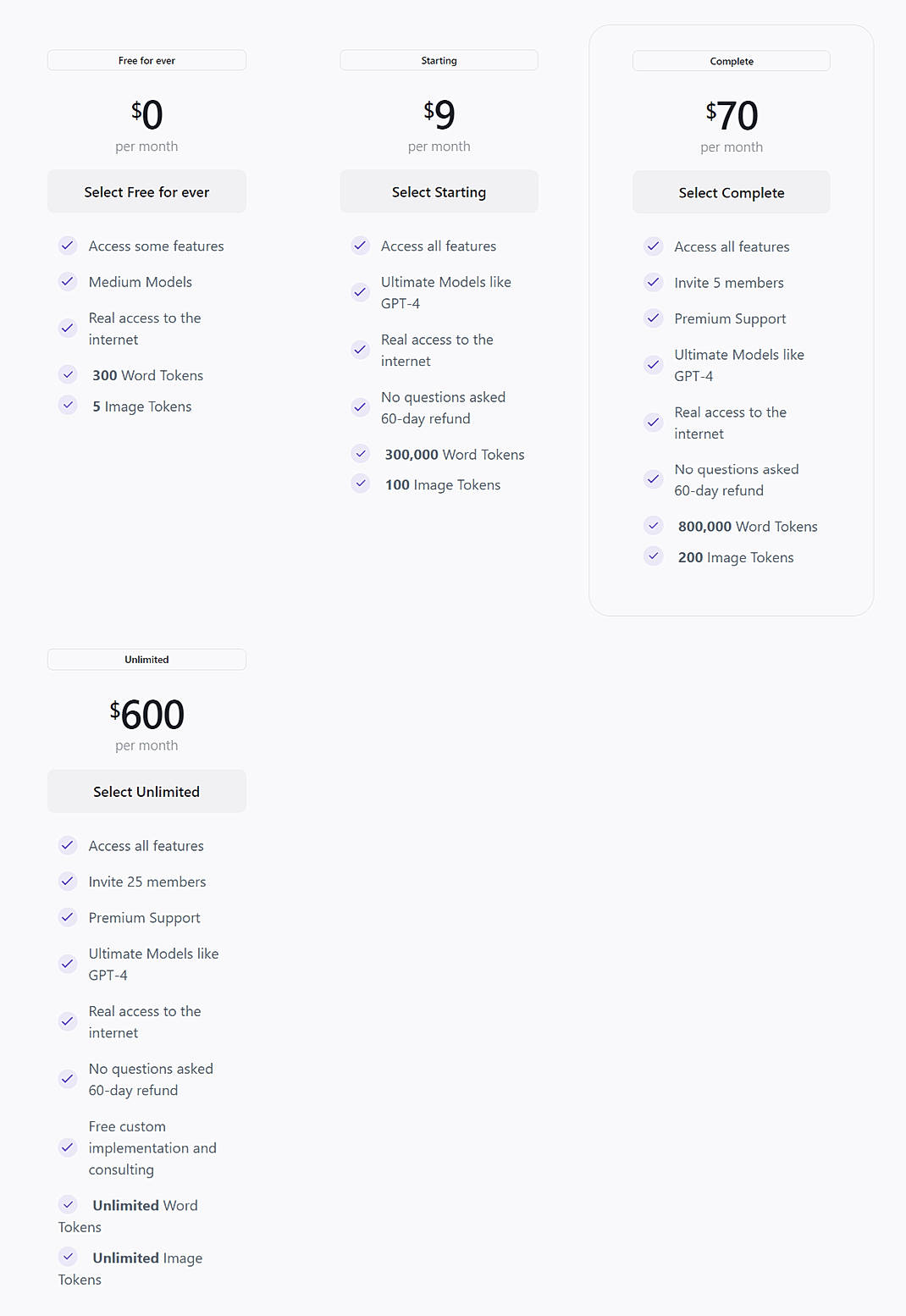906x1316 pixels.
Task: Select the Complete plan
Action: click(x=731, y=192)
